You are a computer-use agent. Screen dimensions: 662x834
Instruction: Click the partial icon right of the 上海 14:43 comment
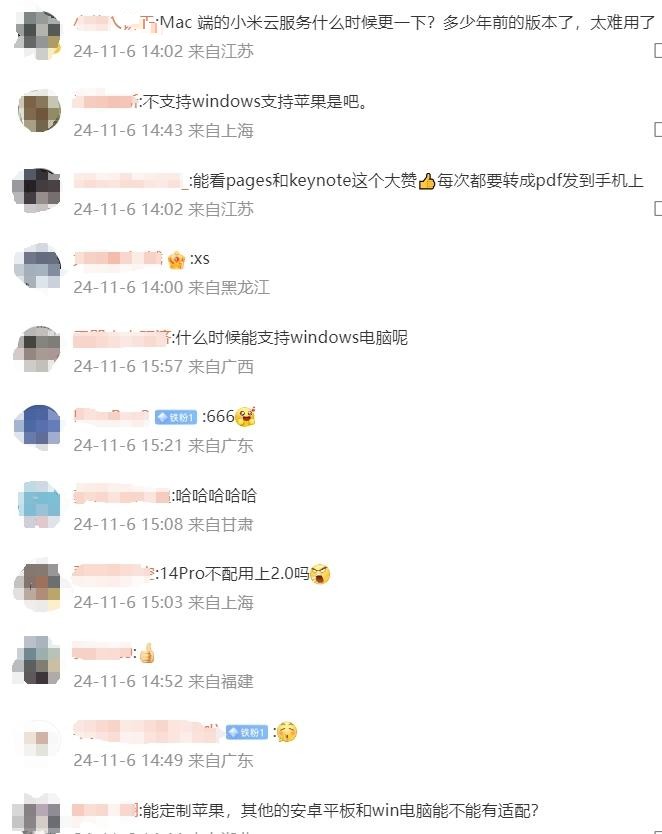tap(658, 129)
